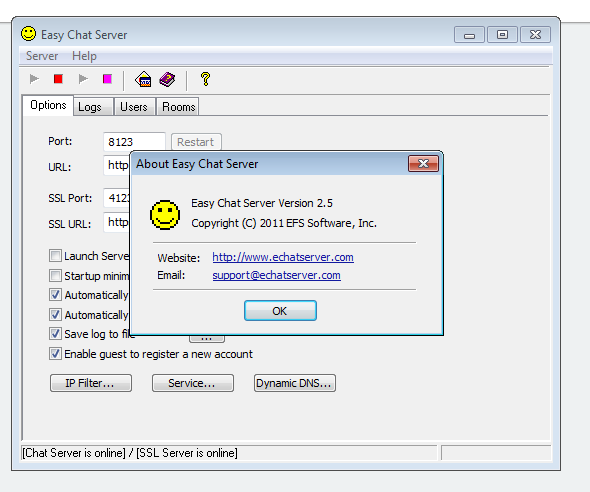This screenshot has width=590, height=492.
Task: Toggle the Launch Server checkbox
Action: point(55,256)
